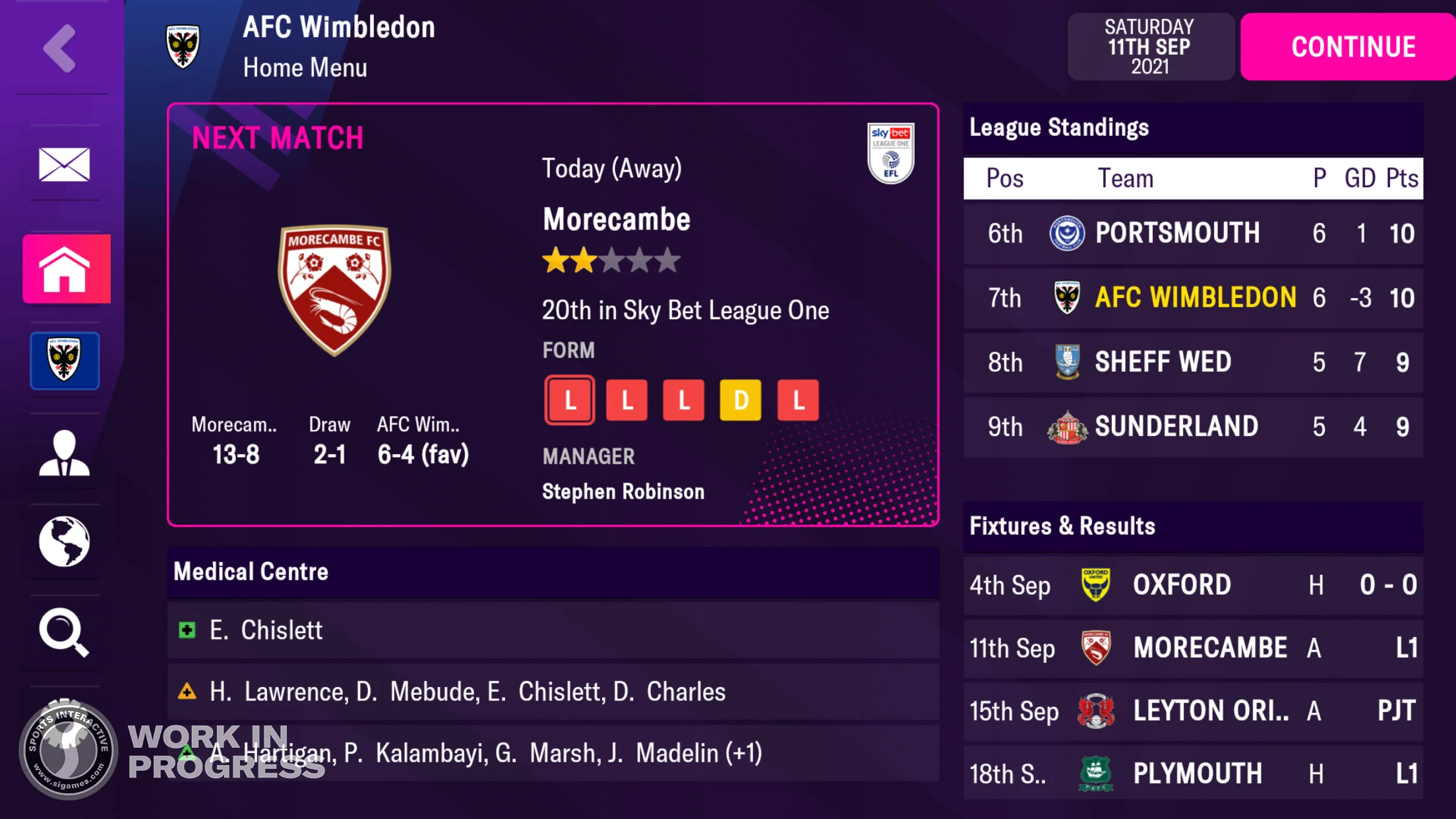The image size is (1456, 819).
Task: Select the Sunderland row in standings
Action: click(x=1192, y=427)
